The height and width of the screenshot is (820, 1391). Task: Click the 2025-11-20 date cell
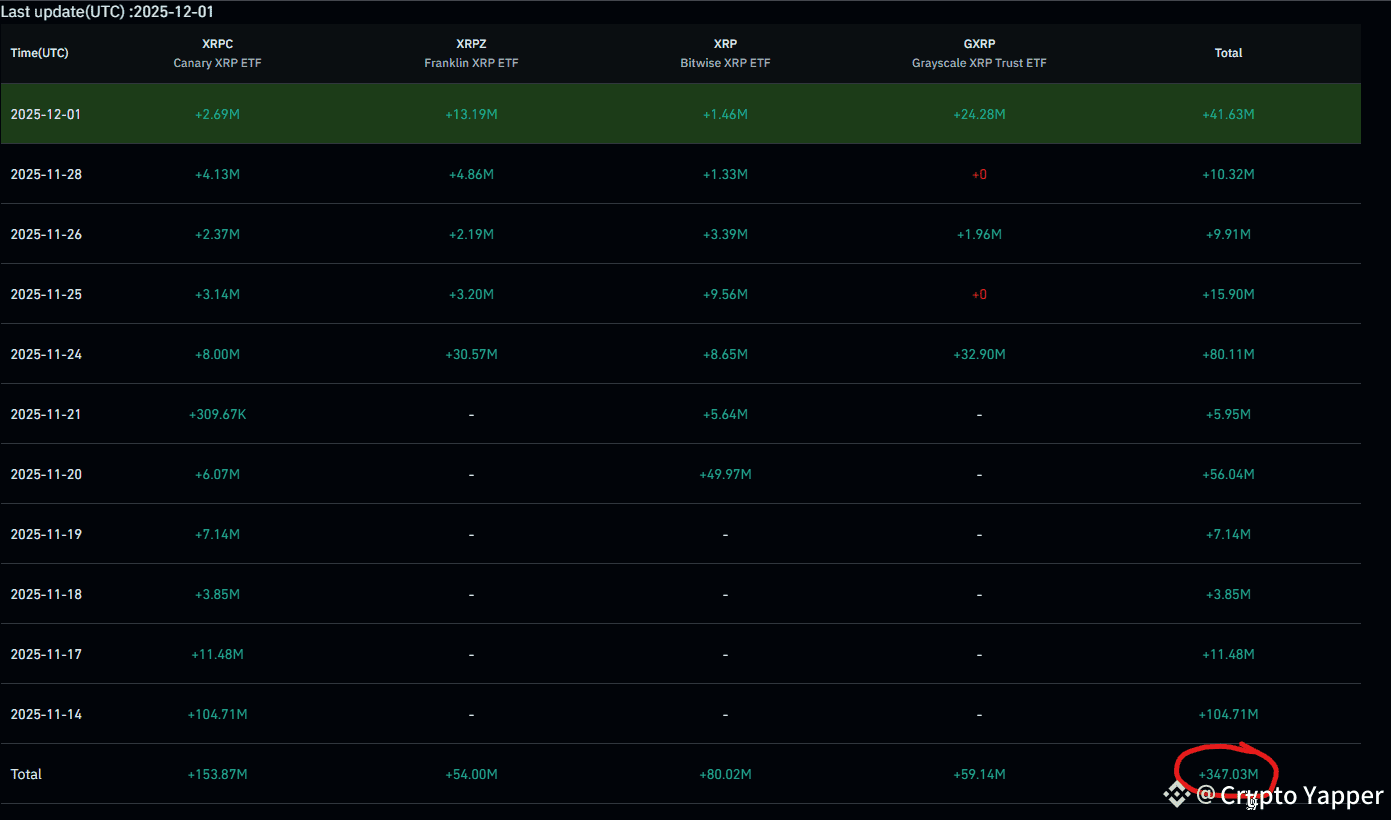point(46,474)
